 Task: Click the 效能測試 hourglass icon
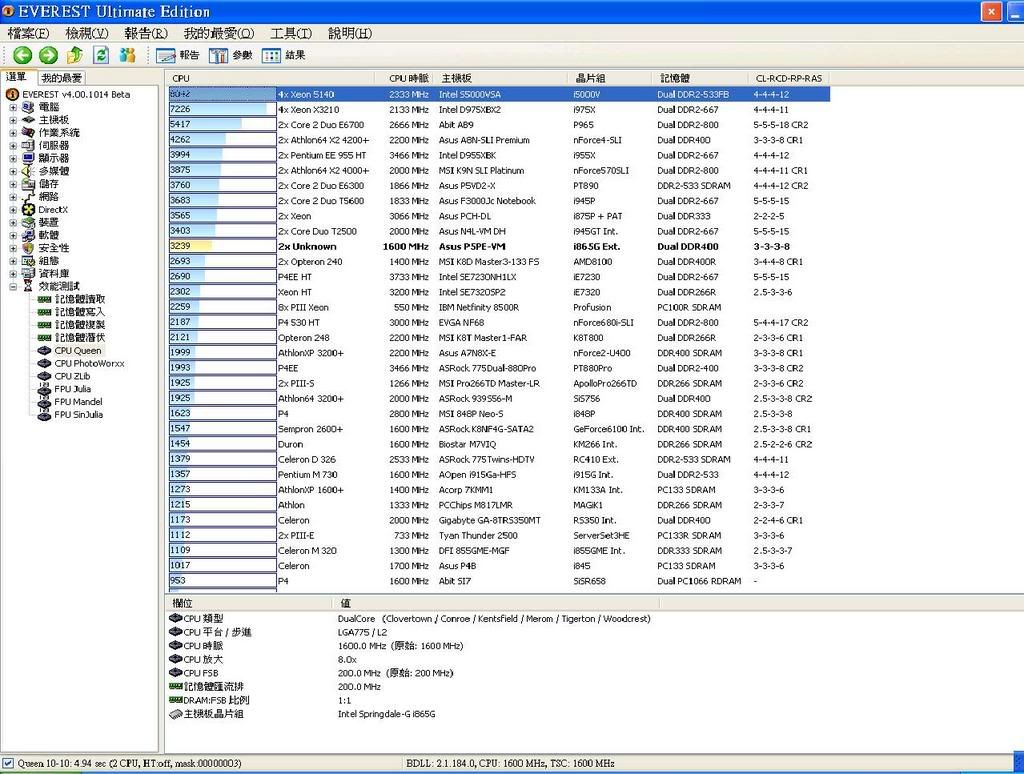tap(28, 286)
